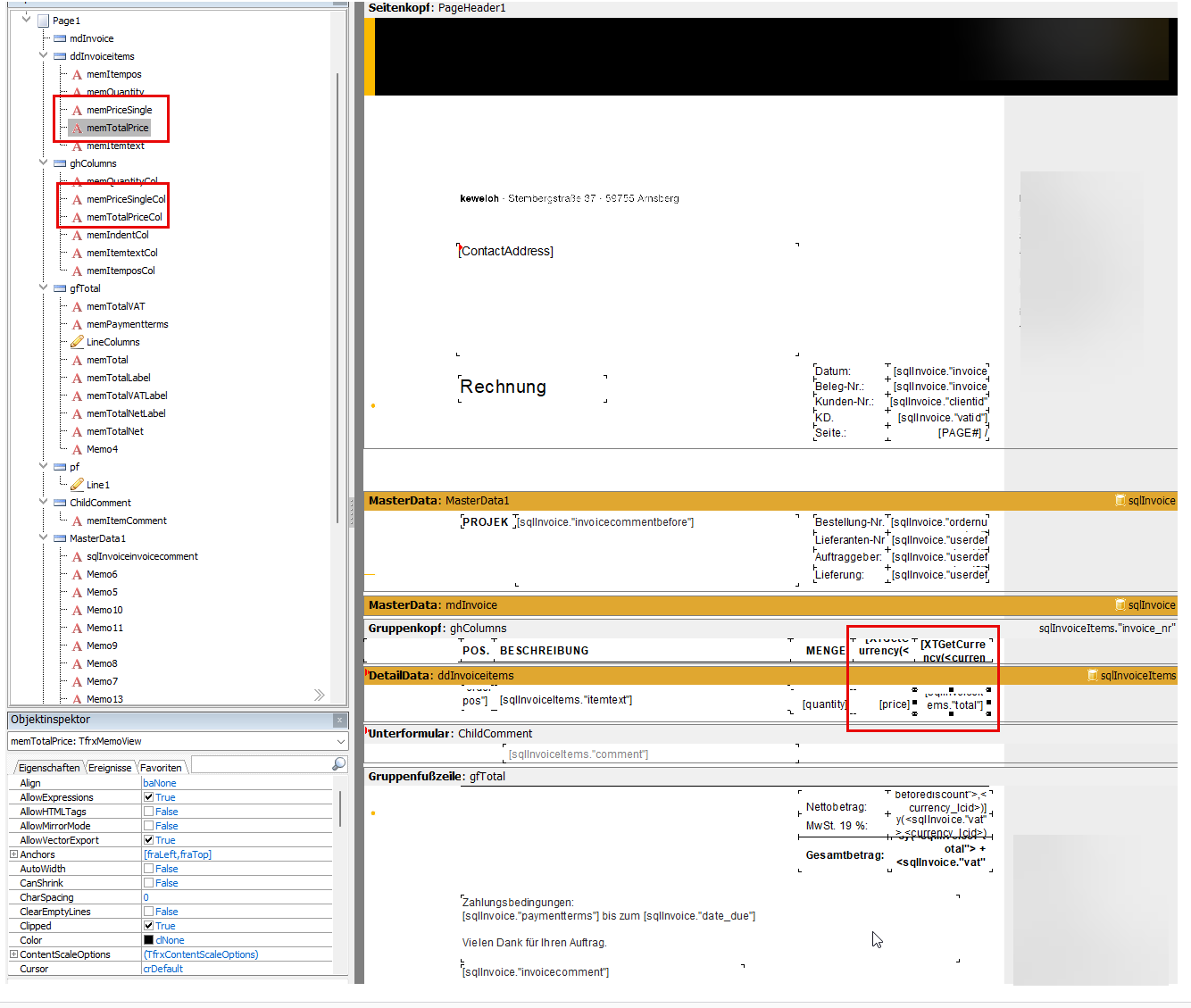Click the ddInvoiceitems band icon in tree
This screenshot has height=1008, width=1191.
[60, 56]
